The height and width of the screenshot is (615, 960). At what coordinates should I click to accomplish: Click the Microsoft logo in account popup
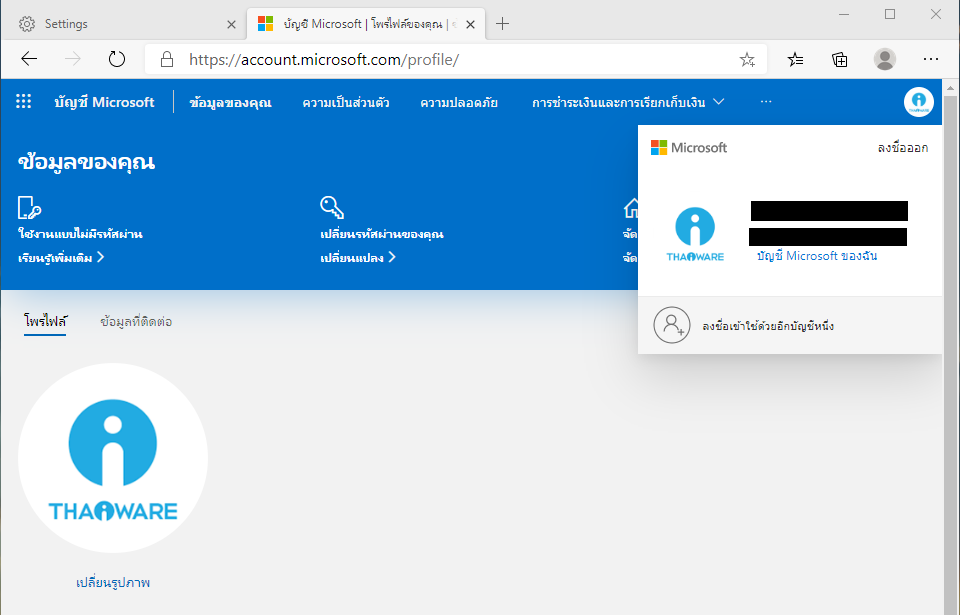pos(688,148)
